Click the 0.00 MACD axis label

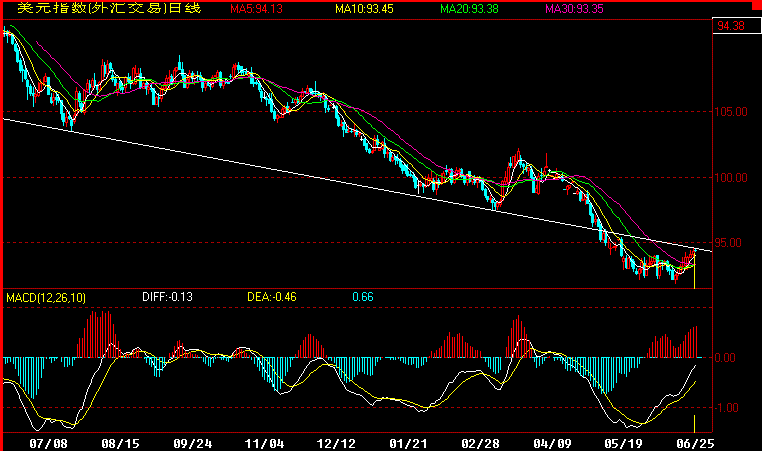coord(725,358)
